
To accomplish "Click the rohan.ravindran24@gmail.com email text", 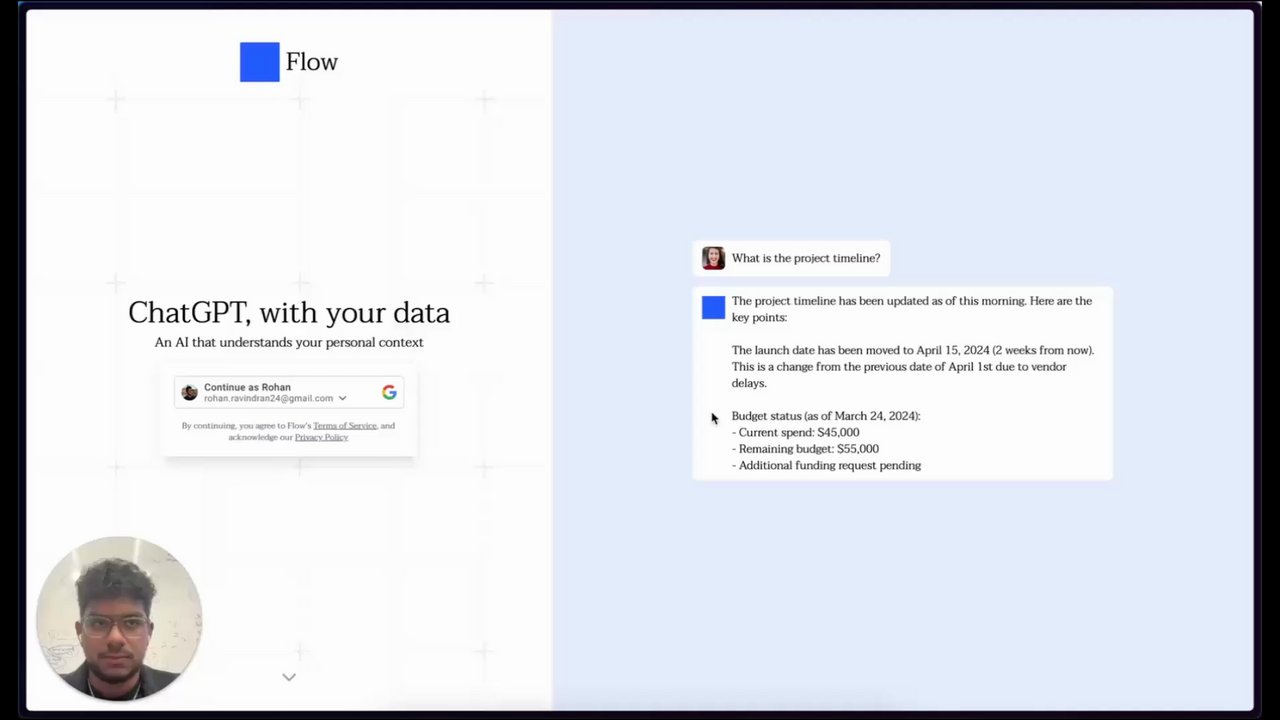I will click(269, 398).
